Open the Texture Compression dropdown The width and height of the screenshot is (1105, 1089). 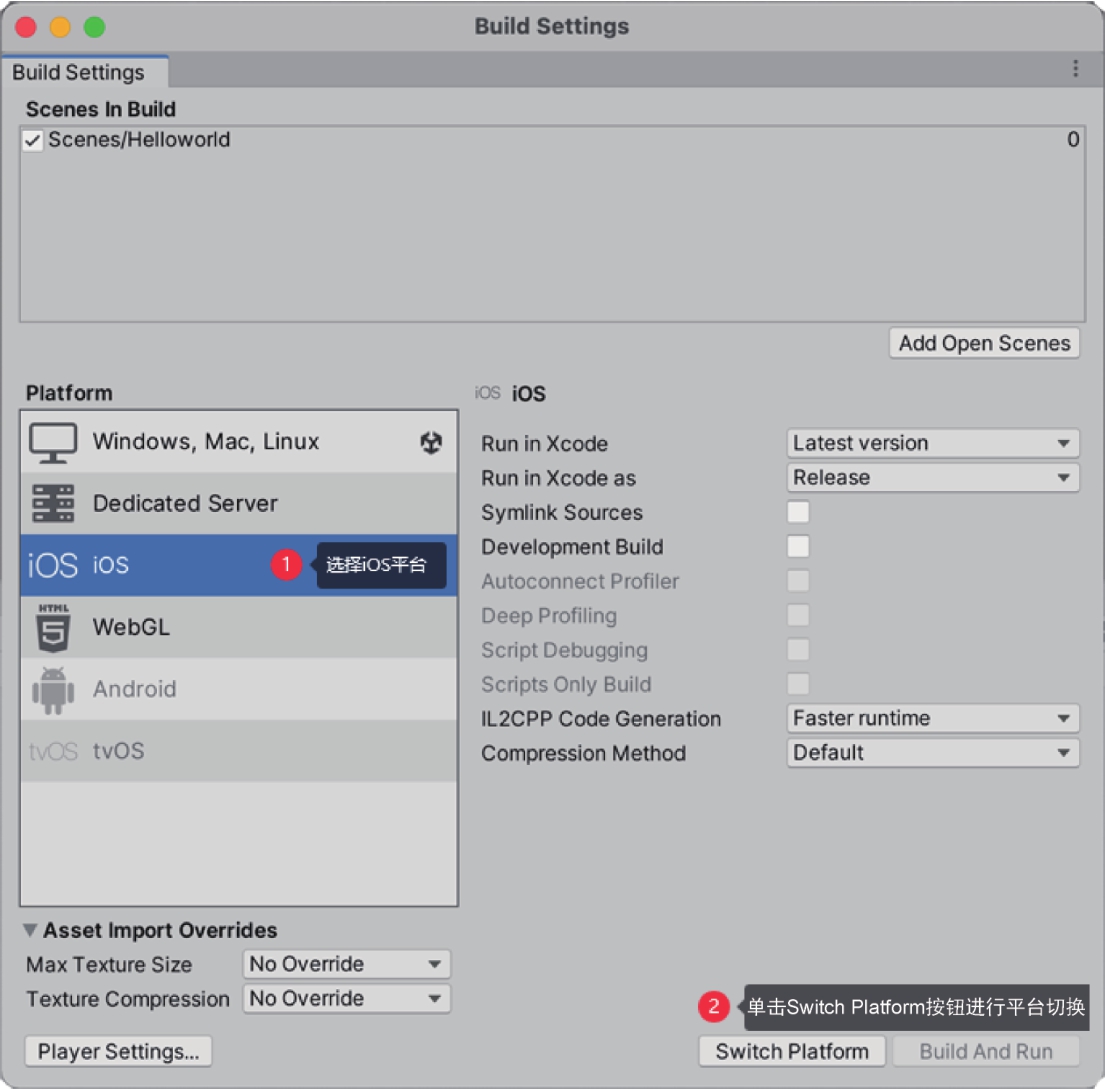(346, 998)
